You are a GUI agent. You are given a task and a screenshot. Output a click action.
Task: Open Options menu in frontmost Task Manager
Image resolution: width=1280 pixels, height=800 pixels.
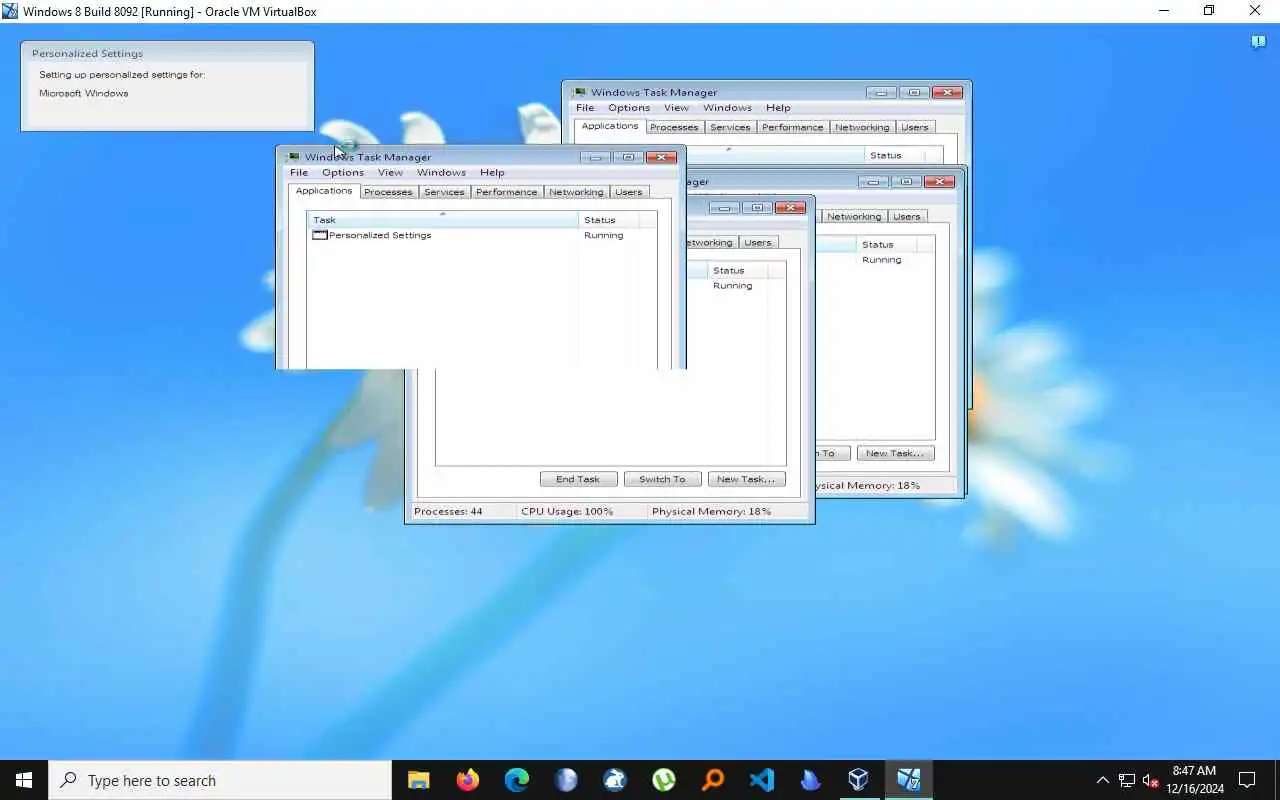click(343, 172)
